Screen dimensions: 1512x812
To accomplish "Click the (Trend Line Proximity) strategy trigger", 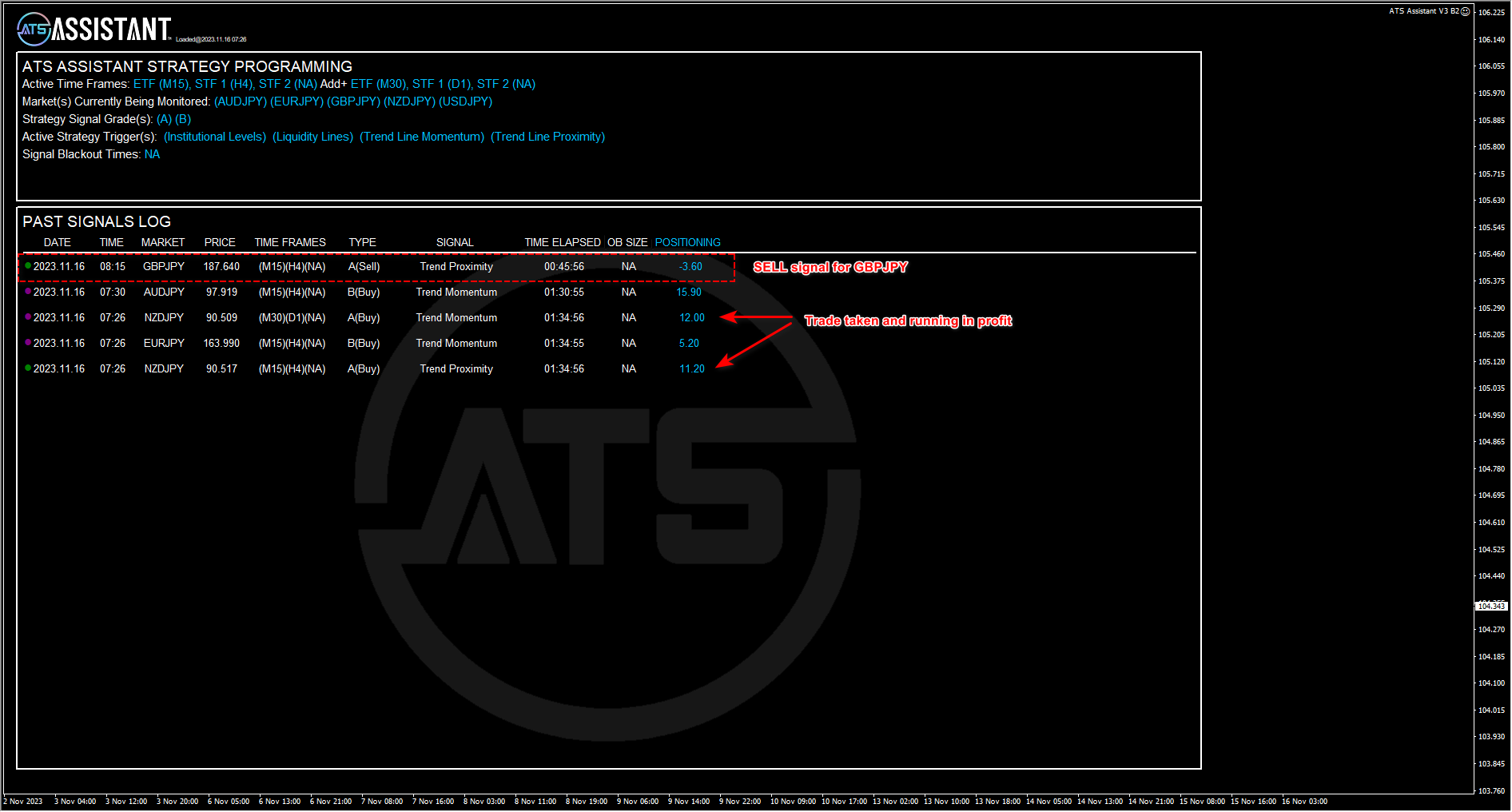I will 547,137.
